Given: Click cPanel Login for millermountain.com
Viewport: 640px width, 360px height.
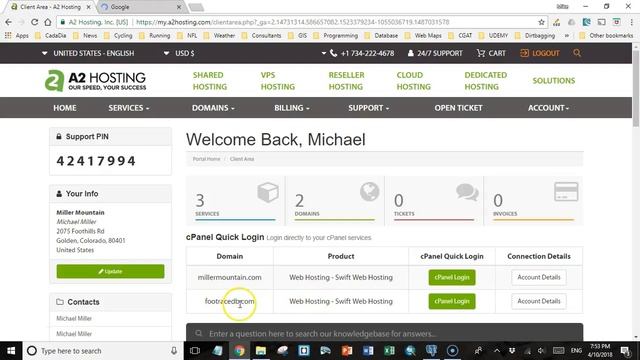Looking at the screenshot, I should [452, 277].
